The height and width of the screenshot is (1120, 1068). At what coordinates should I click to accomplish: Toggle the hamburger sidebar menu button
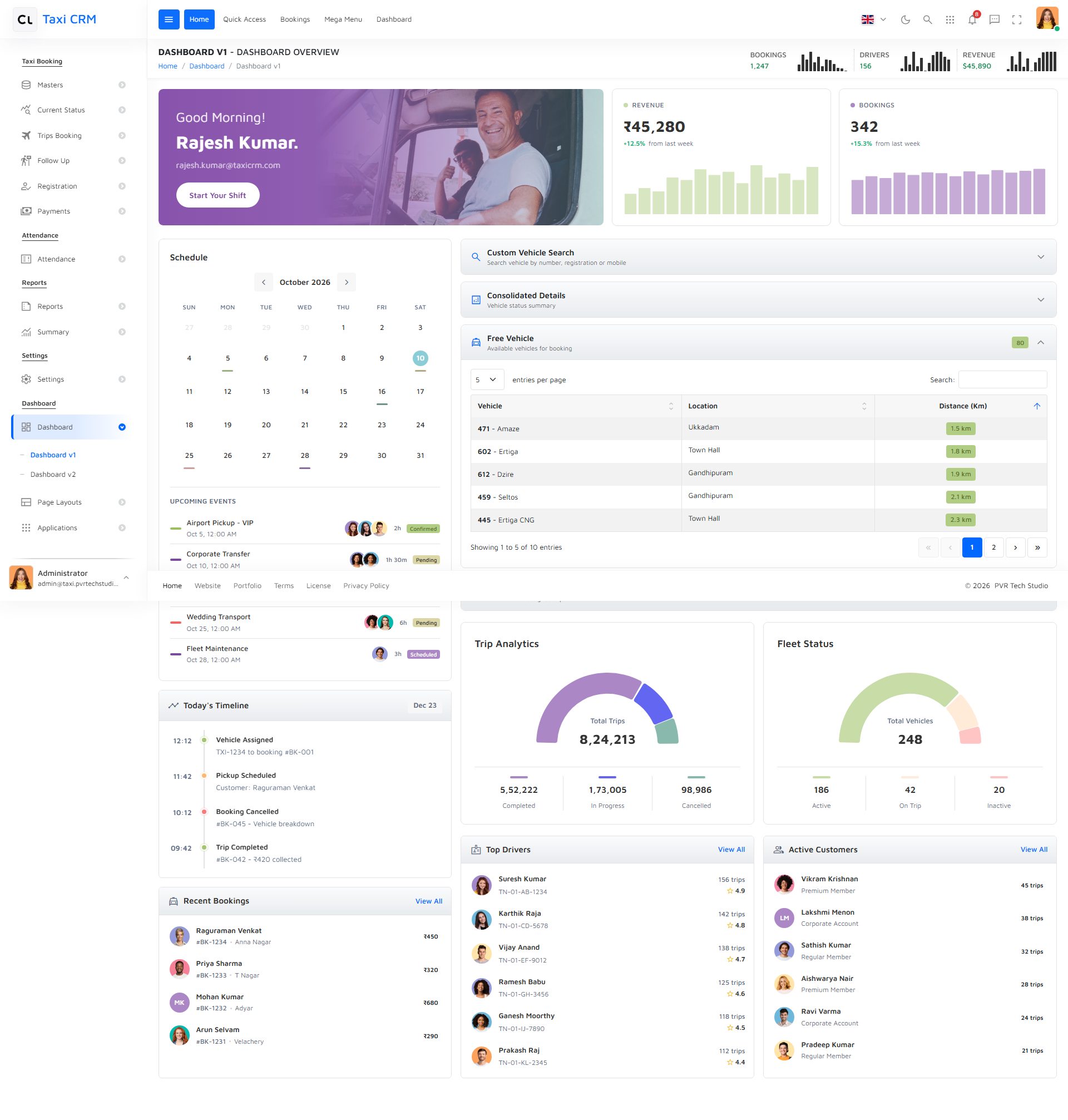tap(169, 19)
